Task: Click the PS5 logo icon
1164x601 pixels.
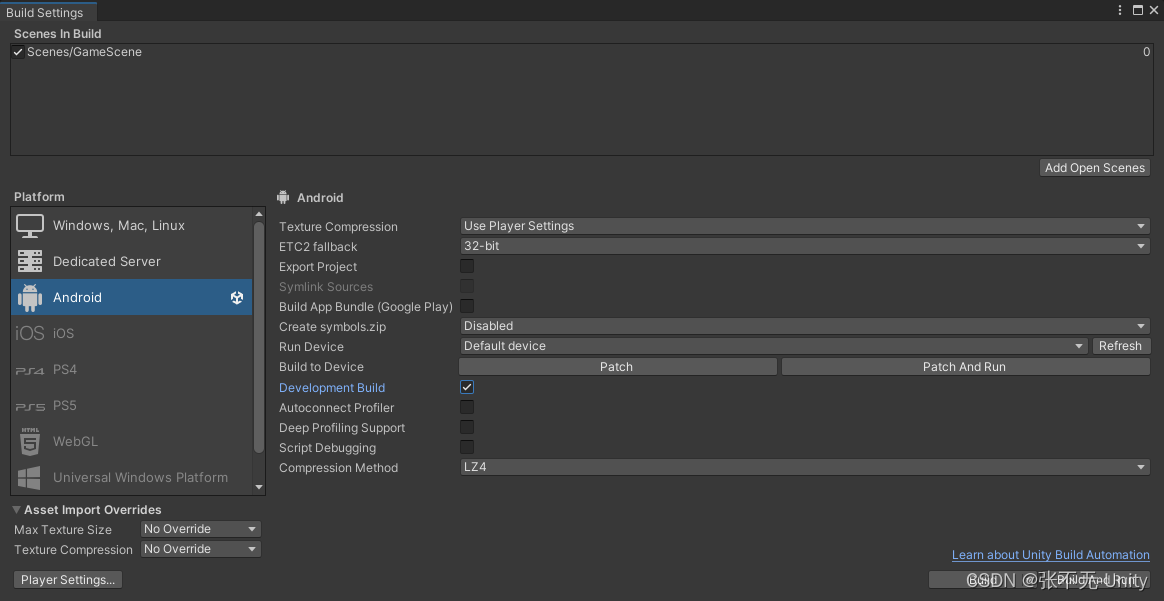Action: pyautogui.click(x=30, y=406)
